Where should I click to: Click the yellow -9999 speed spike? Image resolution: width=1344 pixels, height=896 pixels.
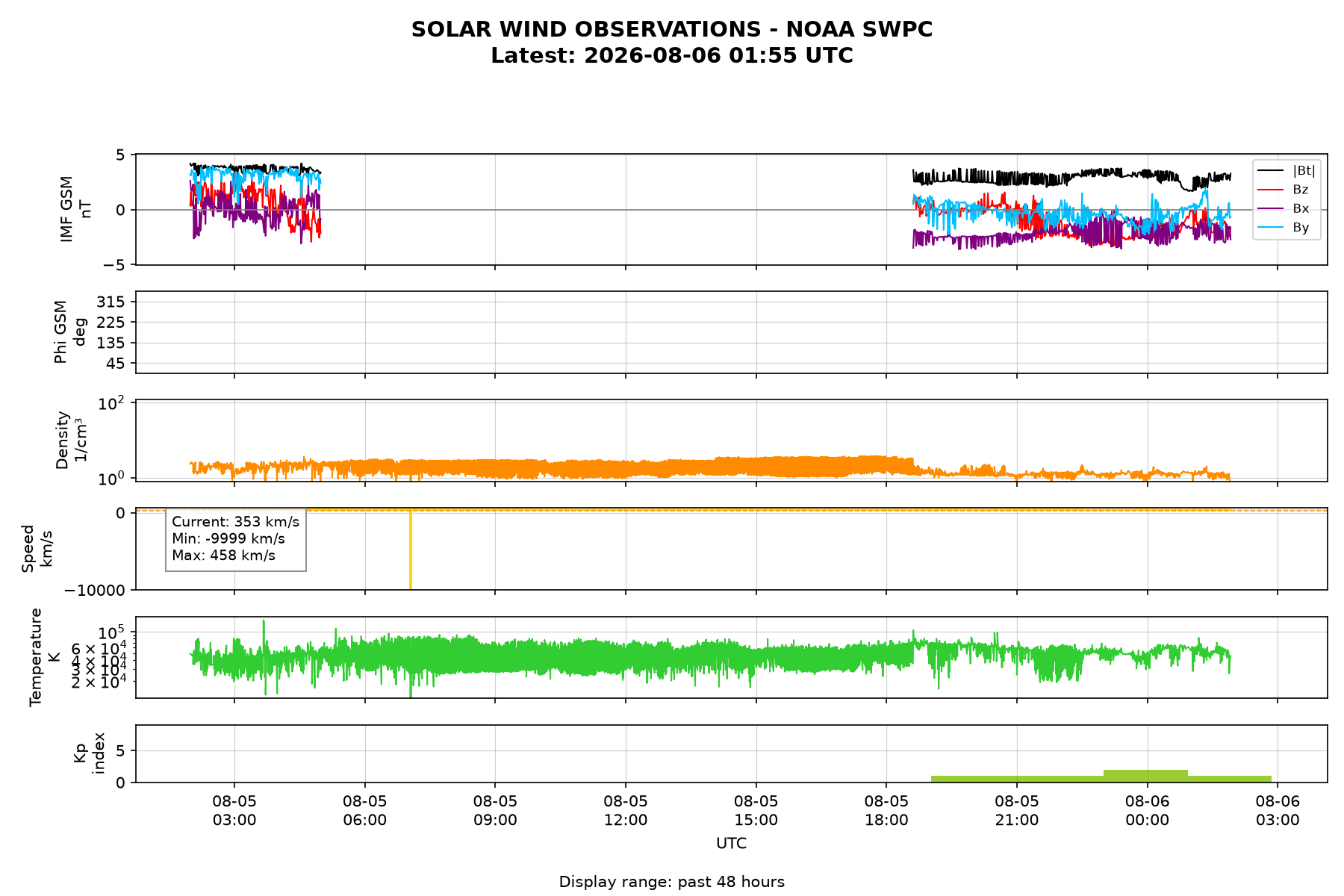[x=411, y=550]
